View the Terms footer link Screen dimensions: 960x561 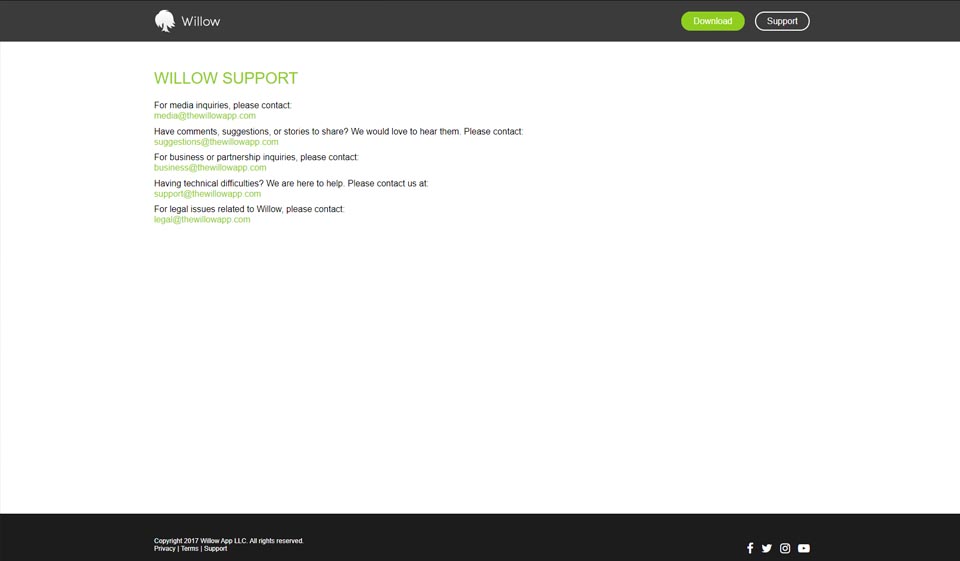189,549
